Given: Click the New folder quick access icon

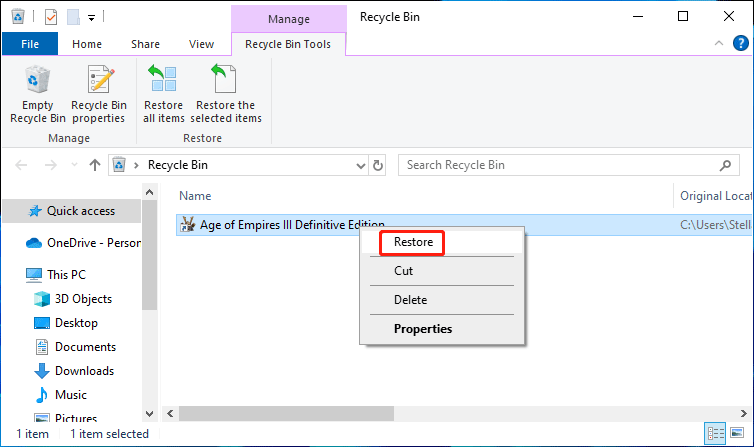Looking at the screenshot, I should [73, 17].
